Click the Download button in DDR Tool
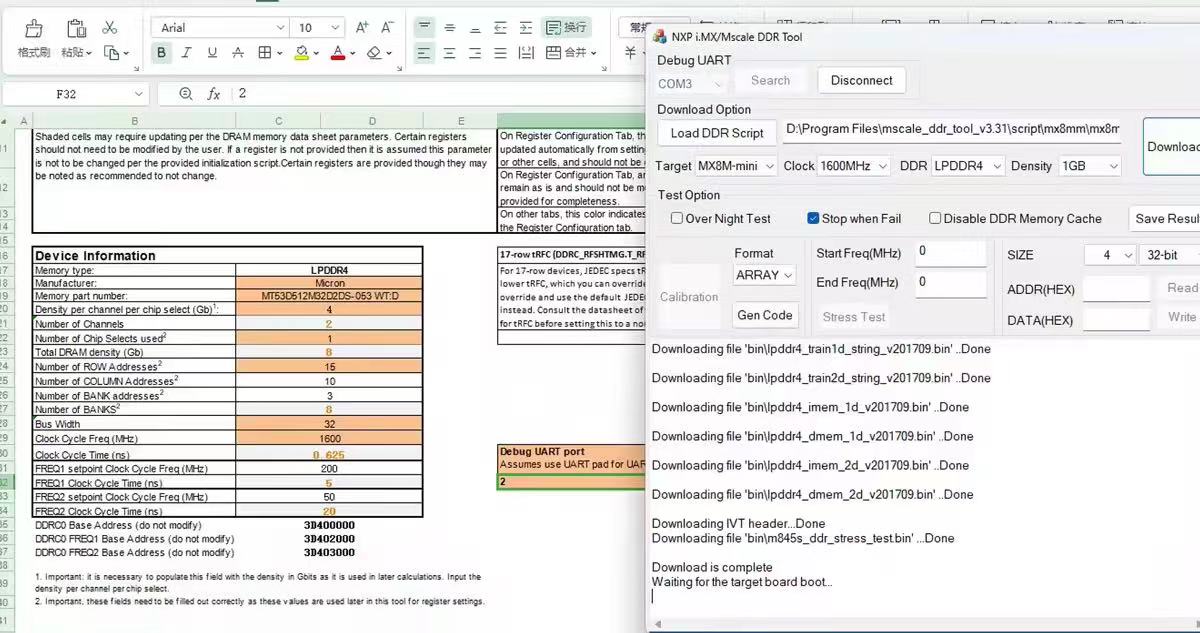 [x=1172, y=146]
